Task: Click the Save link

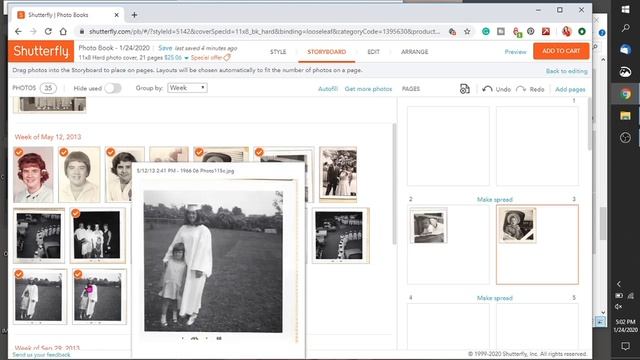Action: click(x=165, y=48)
